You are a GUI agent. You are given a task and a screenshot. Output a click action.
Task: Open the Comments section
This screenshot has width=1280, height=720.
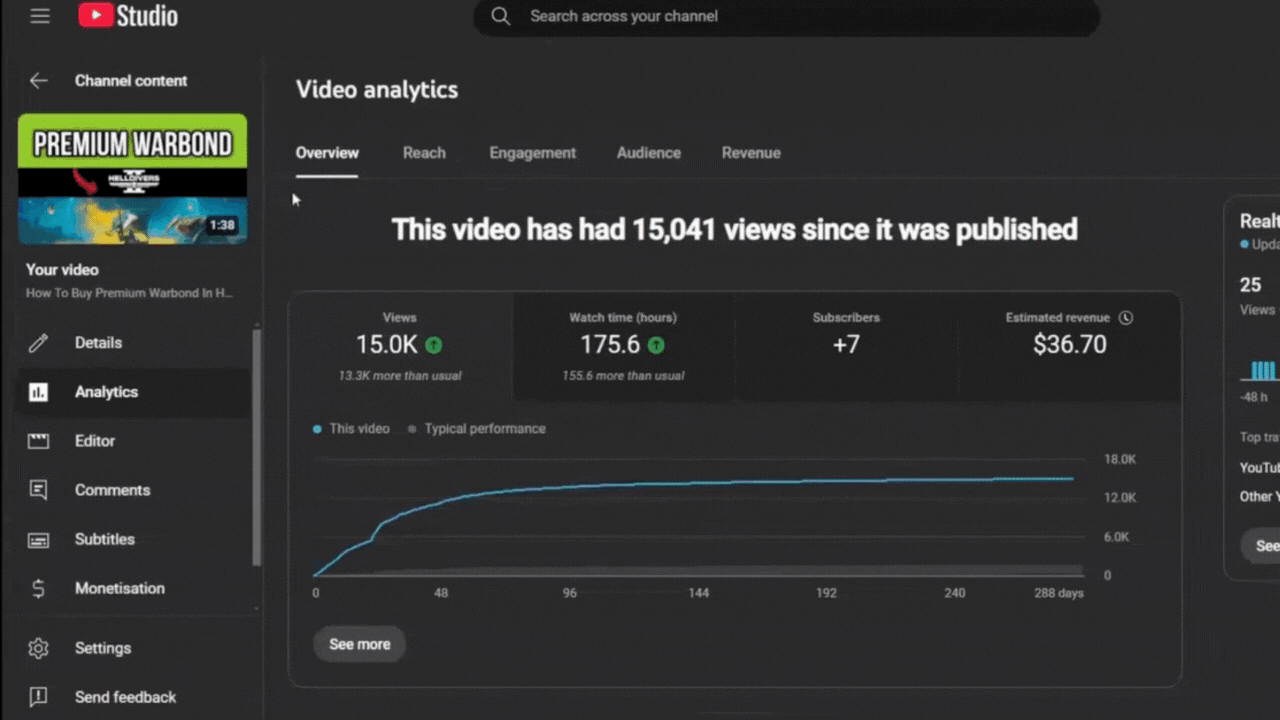click(x=134, y=490)
